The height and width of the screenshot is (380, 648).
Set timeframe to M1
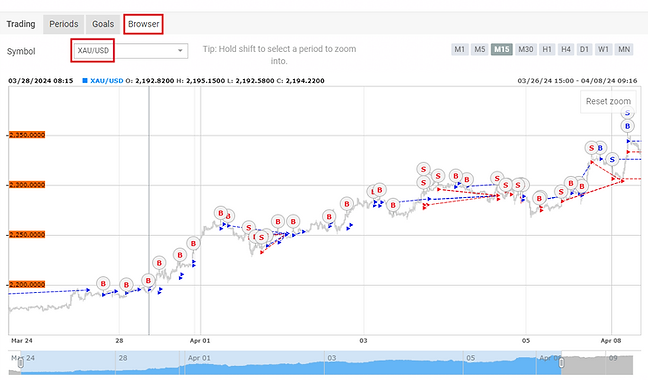coord(460,49)
